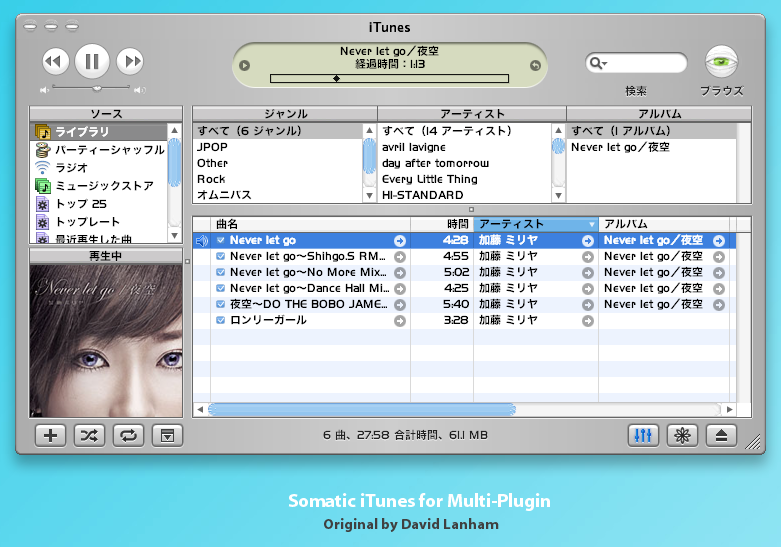
Task: Click the rewind previous track button
Action: pyautogui.click(x=55, y=61)
